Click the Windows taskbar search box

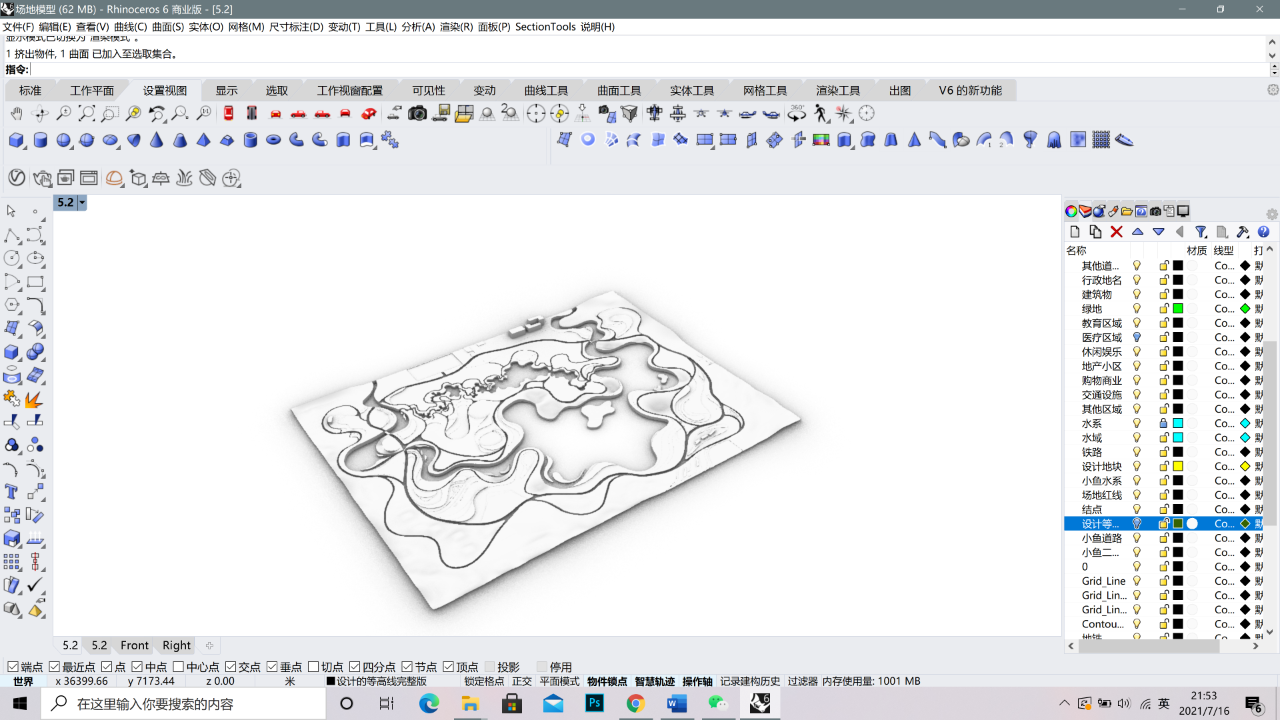pos(183,704)
